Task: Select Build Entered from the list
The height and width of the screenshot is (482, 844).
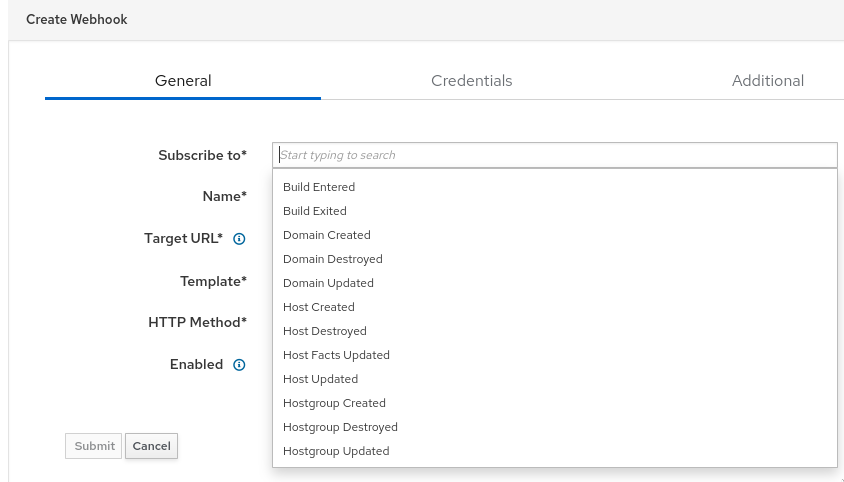Action: 555,187
